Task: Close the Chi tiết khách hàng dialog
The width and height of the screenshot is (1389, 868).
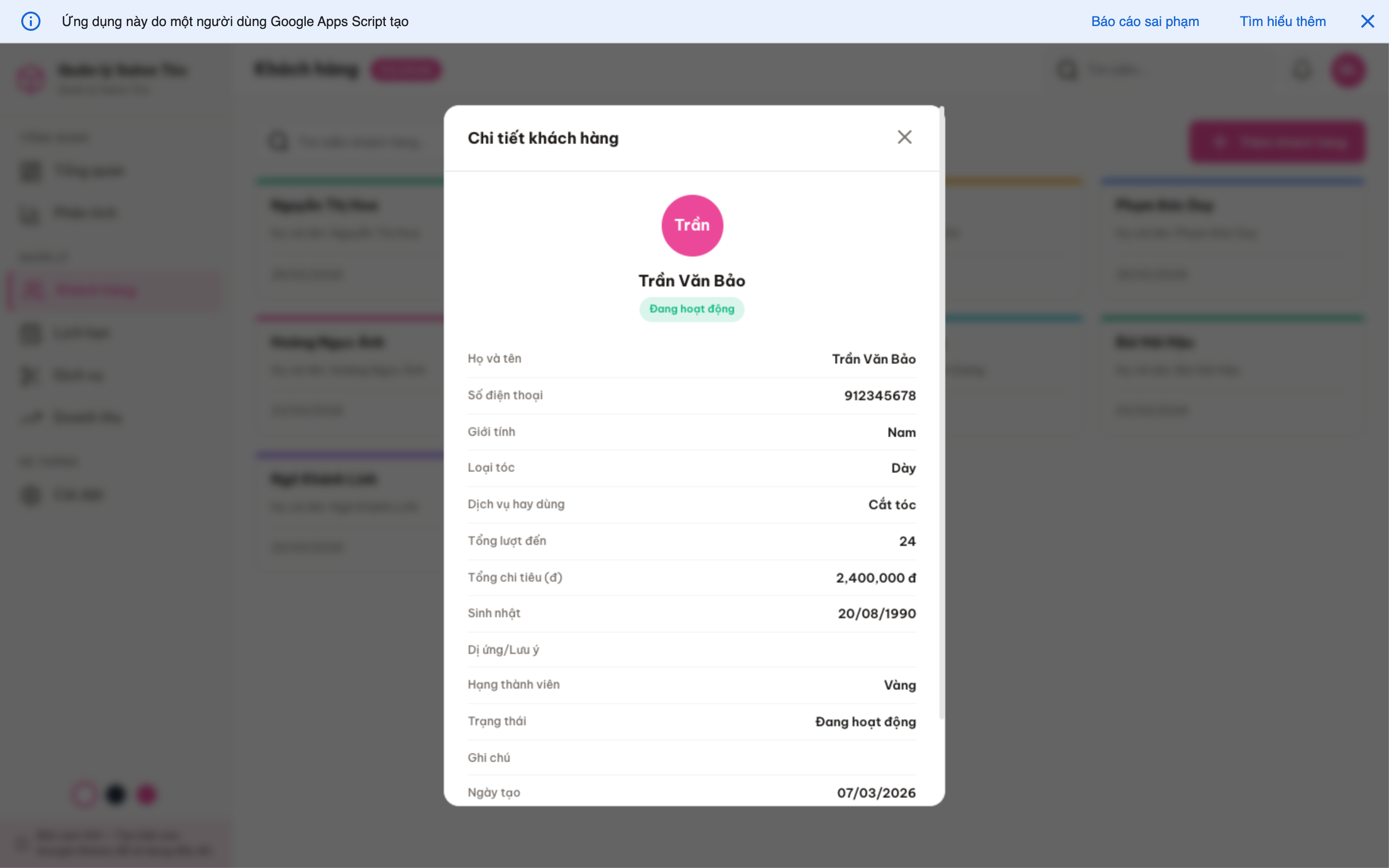Action: [905, 136]
